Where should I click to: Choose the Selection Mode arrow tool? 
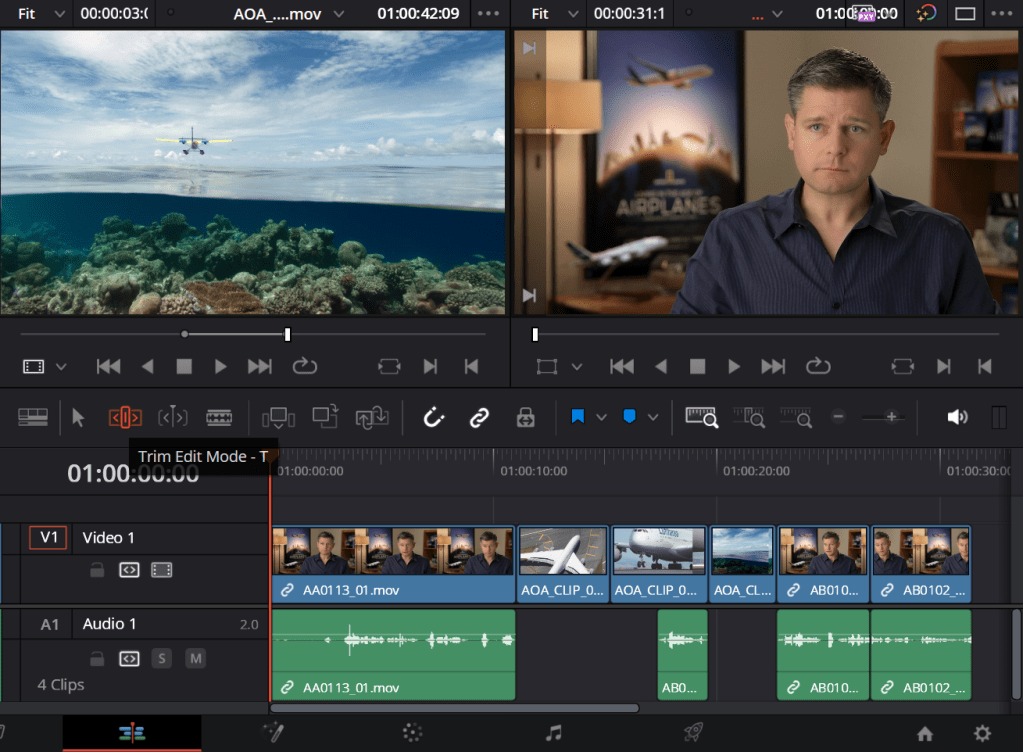tap(79, 418)
